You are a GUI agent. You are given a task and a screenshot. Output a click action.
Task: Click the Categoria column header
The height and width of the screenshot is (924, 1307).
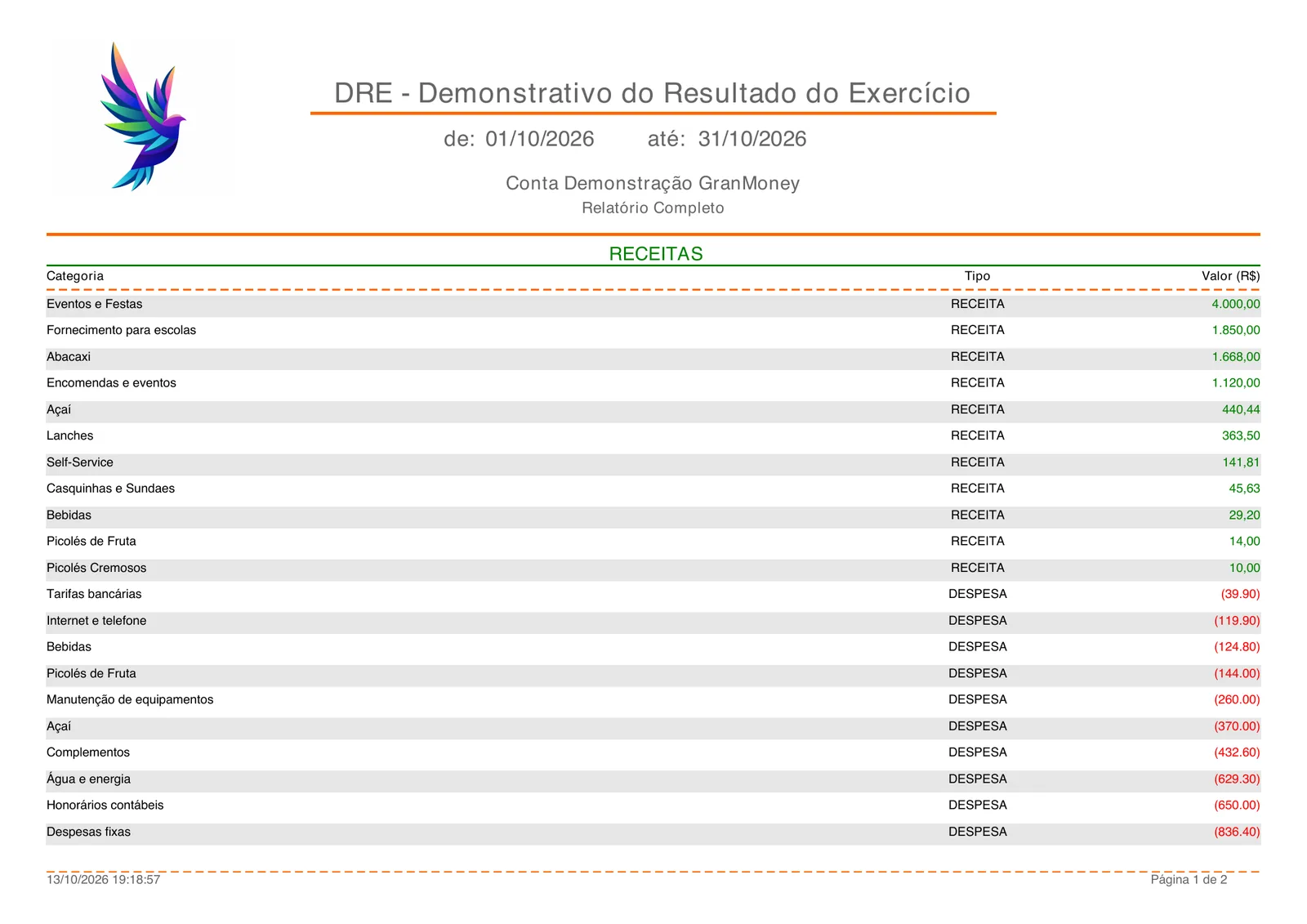[75, 276]
